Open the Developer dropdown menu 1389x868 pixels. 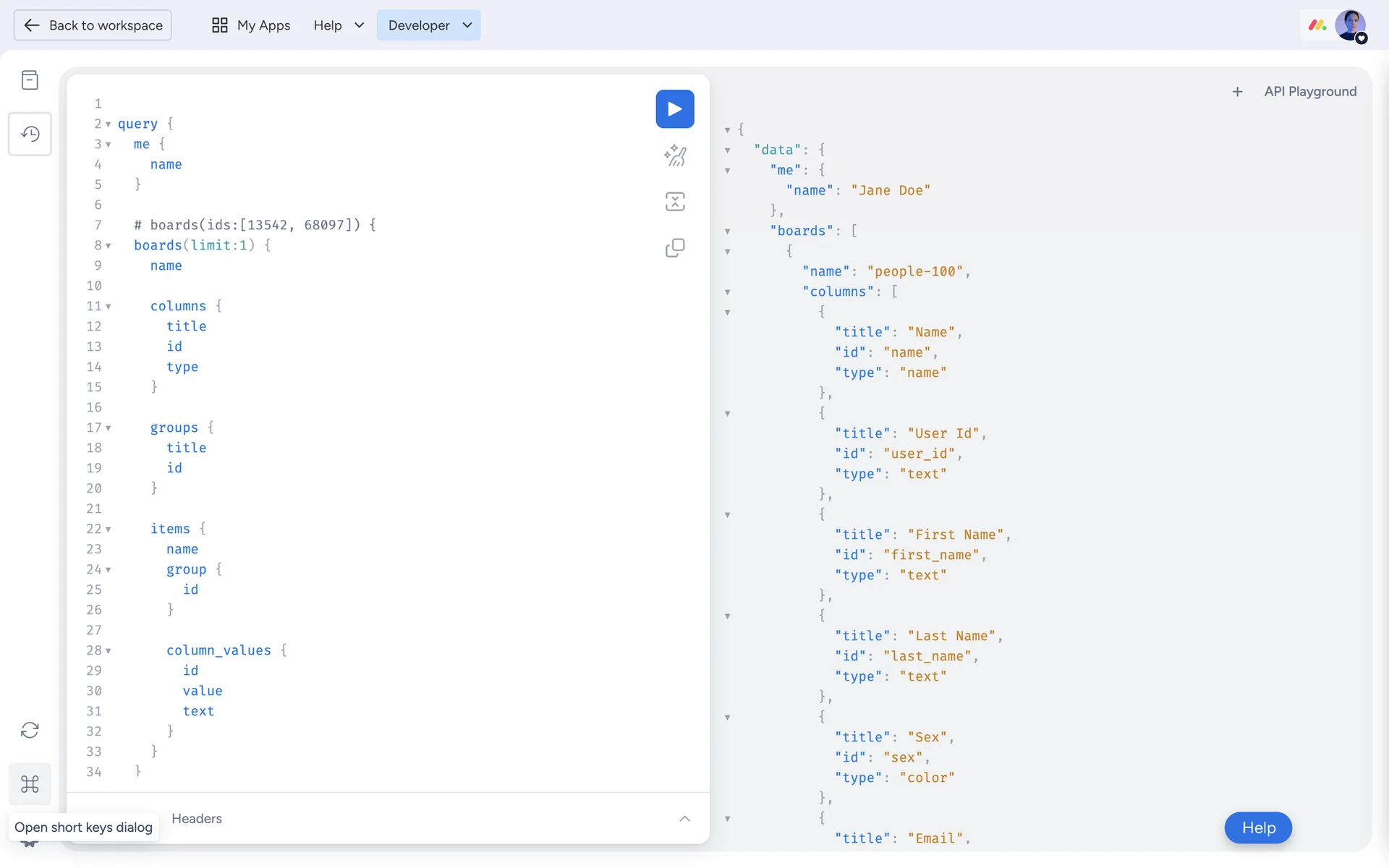click(x=428, y=25)
